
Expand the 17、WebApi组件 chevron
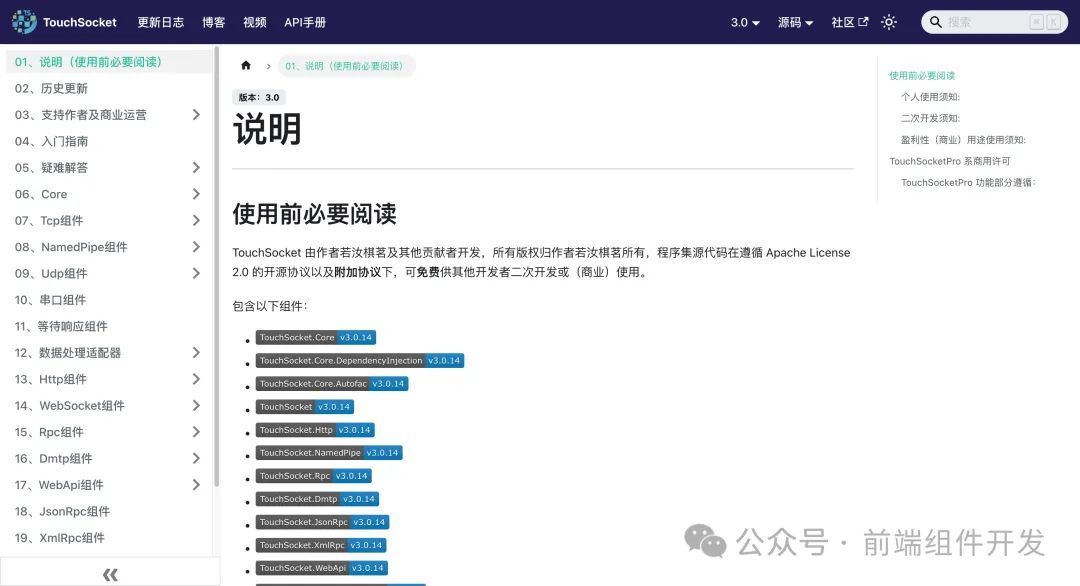point(196,485)
